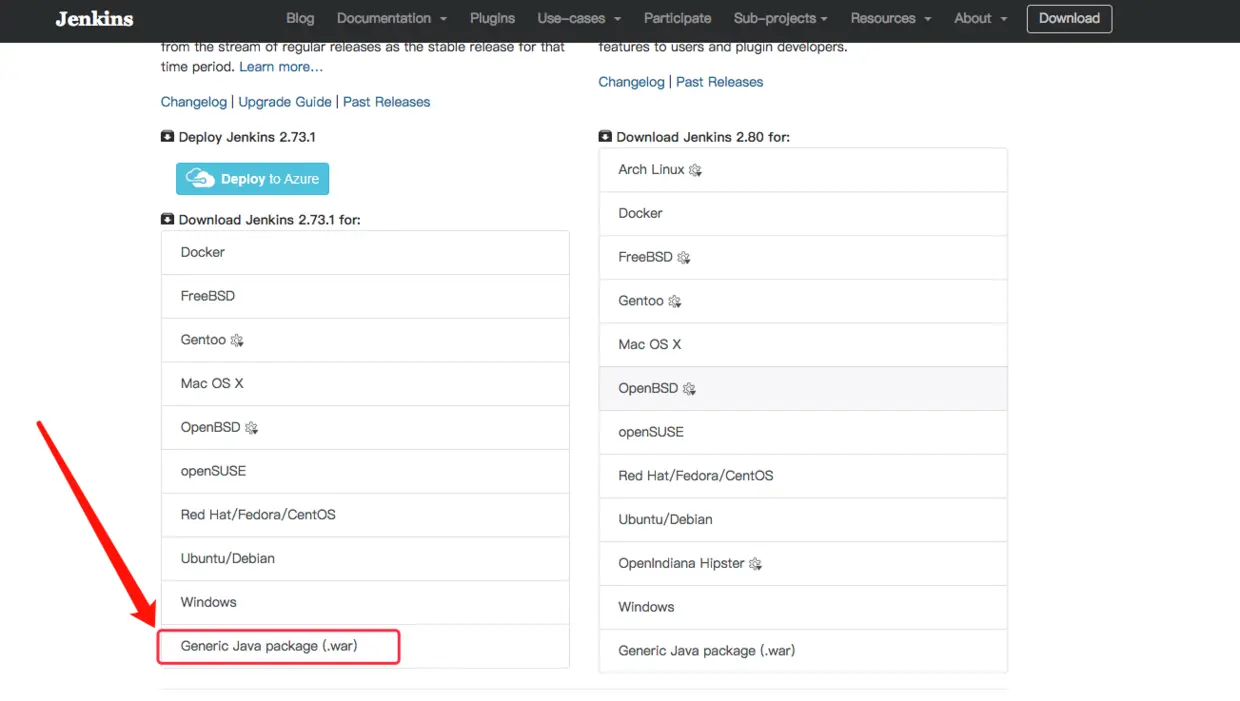The width and height of the screenshot is (1240, 701).
Task: Click the icon beside Download Jenkins 2.80
Action: [x=605, y=136]
